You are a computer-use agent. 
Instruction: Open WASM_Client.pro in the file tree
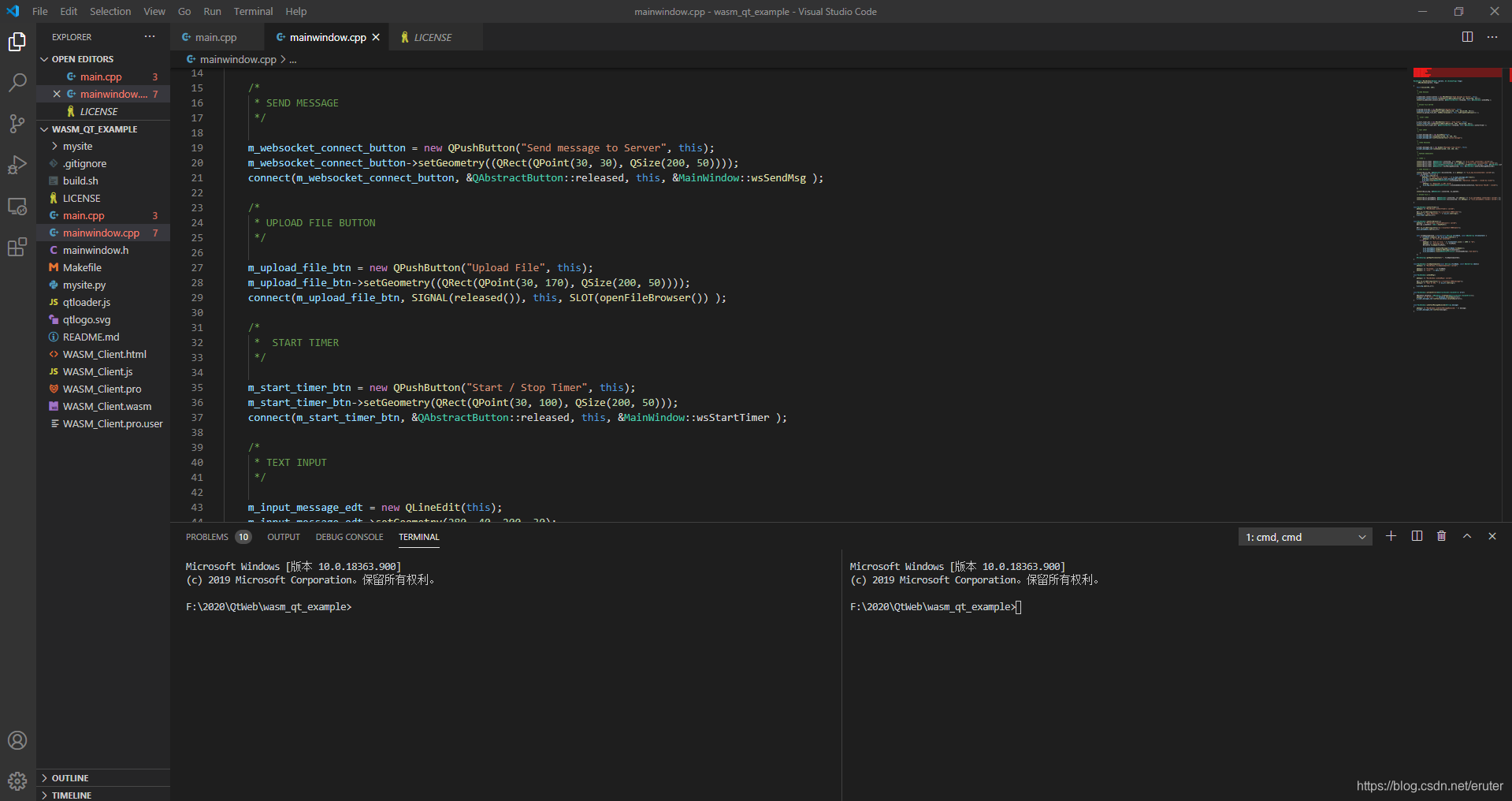coord(103,389)
